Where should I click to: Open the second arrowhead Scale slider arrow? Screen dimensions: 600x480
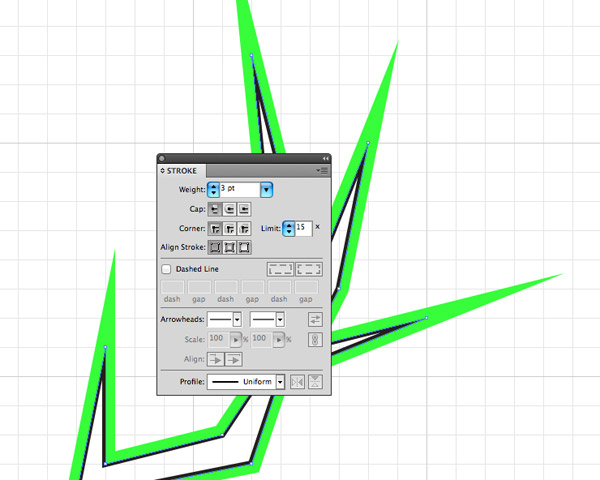[x=279, y=340]
